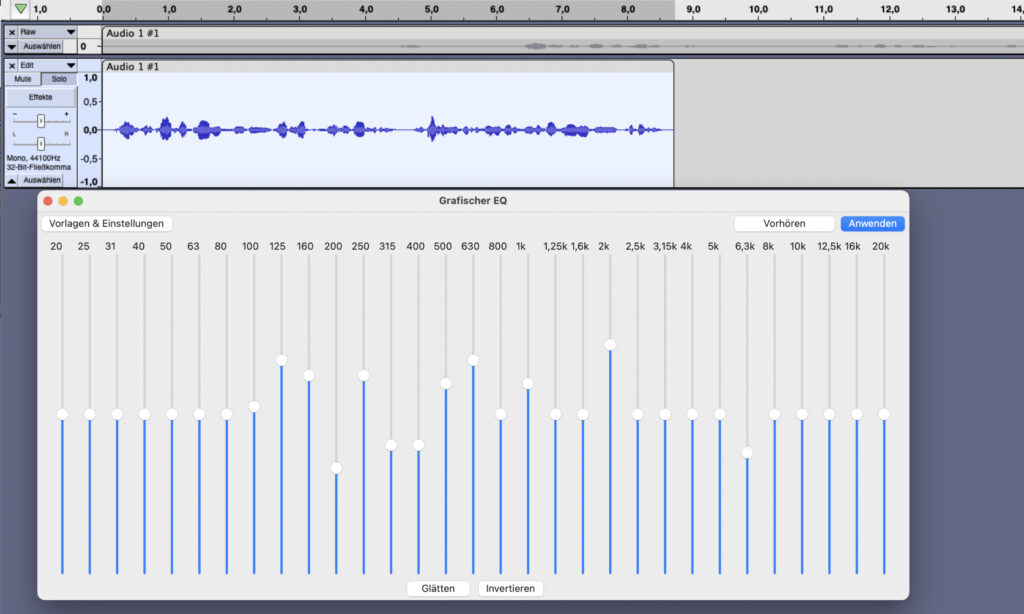The image size is (1024, 614).
Task: Click the 20 Hz band slider knob
Action: click(63, 414)
